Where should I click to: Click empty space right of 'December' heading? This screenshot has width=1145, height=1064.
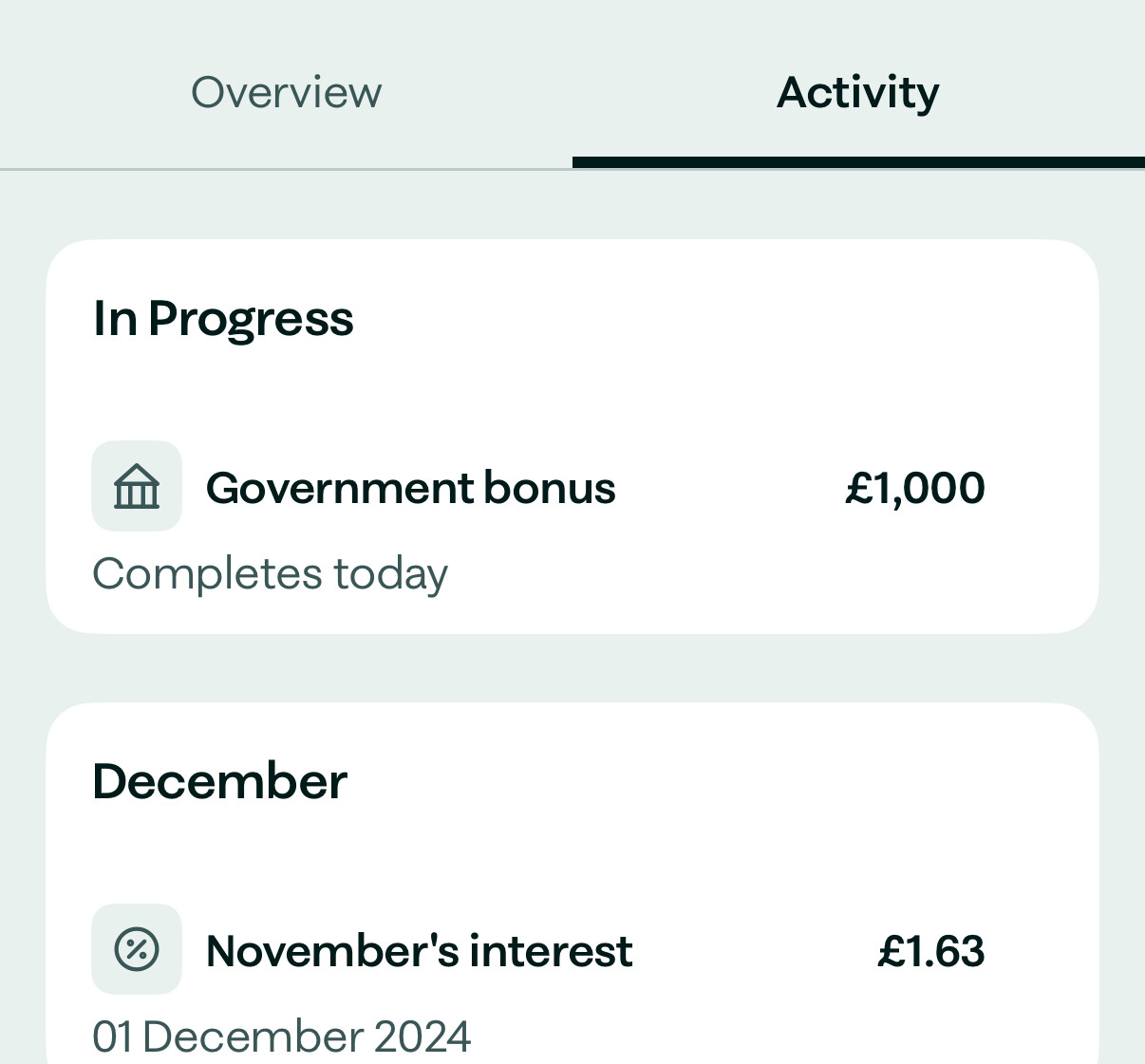coord(722,781)
